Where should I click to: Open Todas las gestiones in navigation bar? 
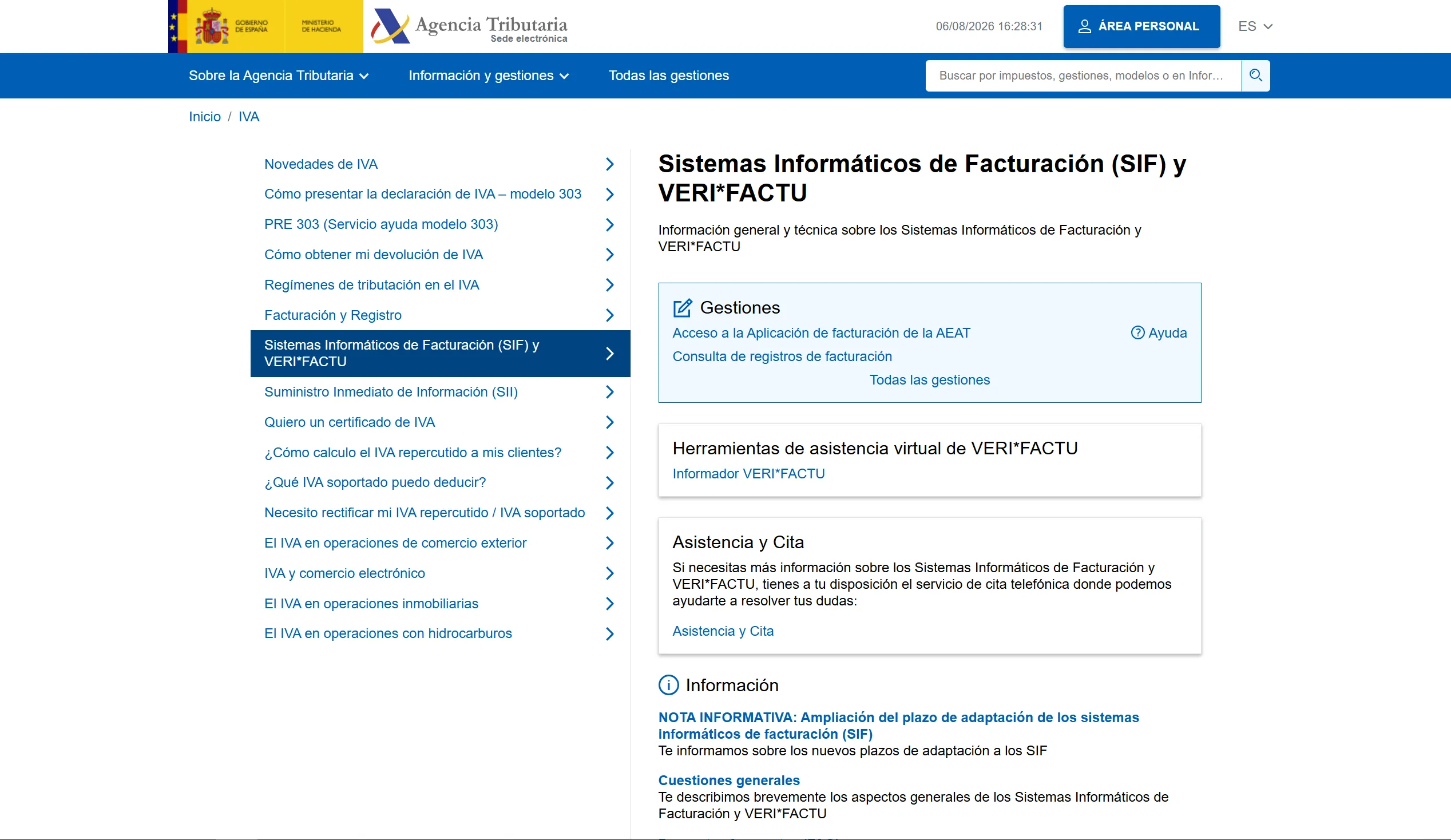point(668,76)
